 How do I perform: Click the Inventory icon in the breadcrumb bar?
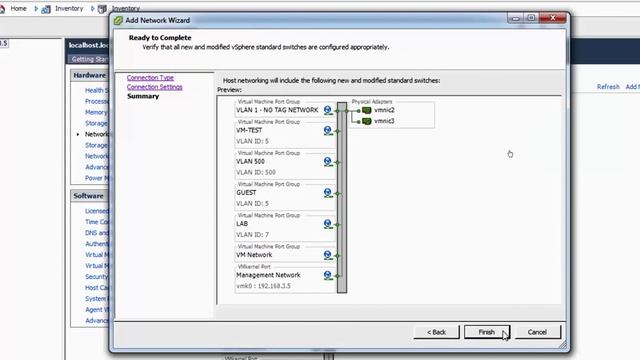46,9
